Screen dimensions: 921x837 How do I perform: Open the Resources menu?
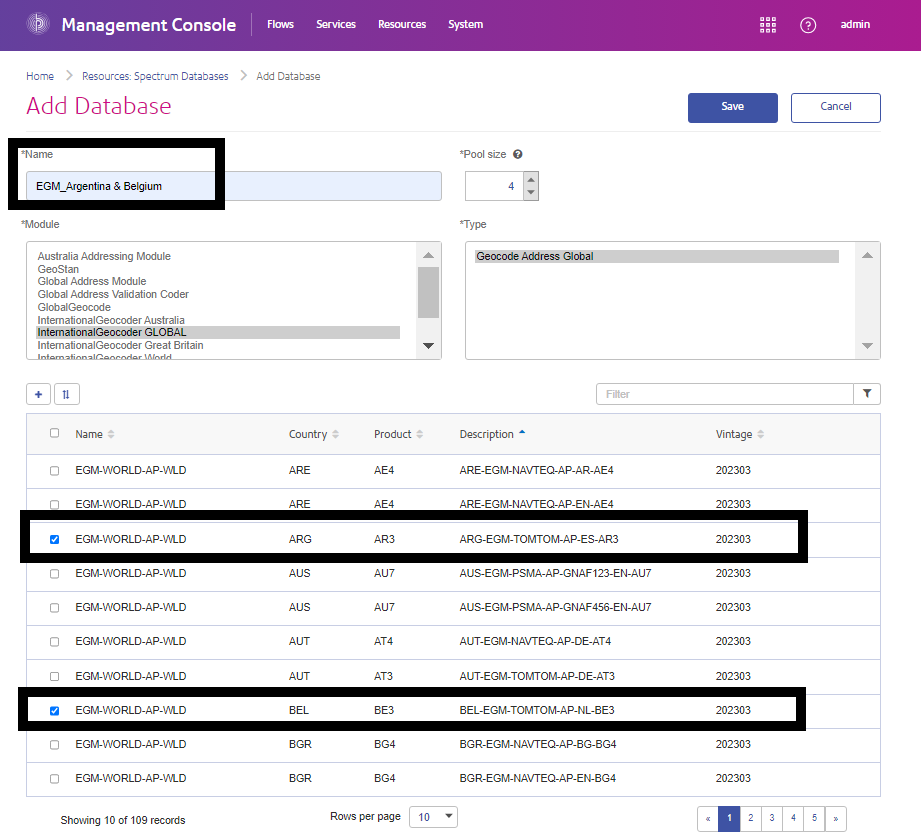[402, 24]
